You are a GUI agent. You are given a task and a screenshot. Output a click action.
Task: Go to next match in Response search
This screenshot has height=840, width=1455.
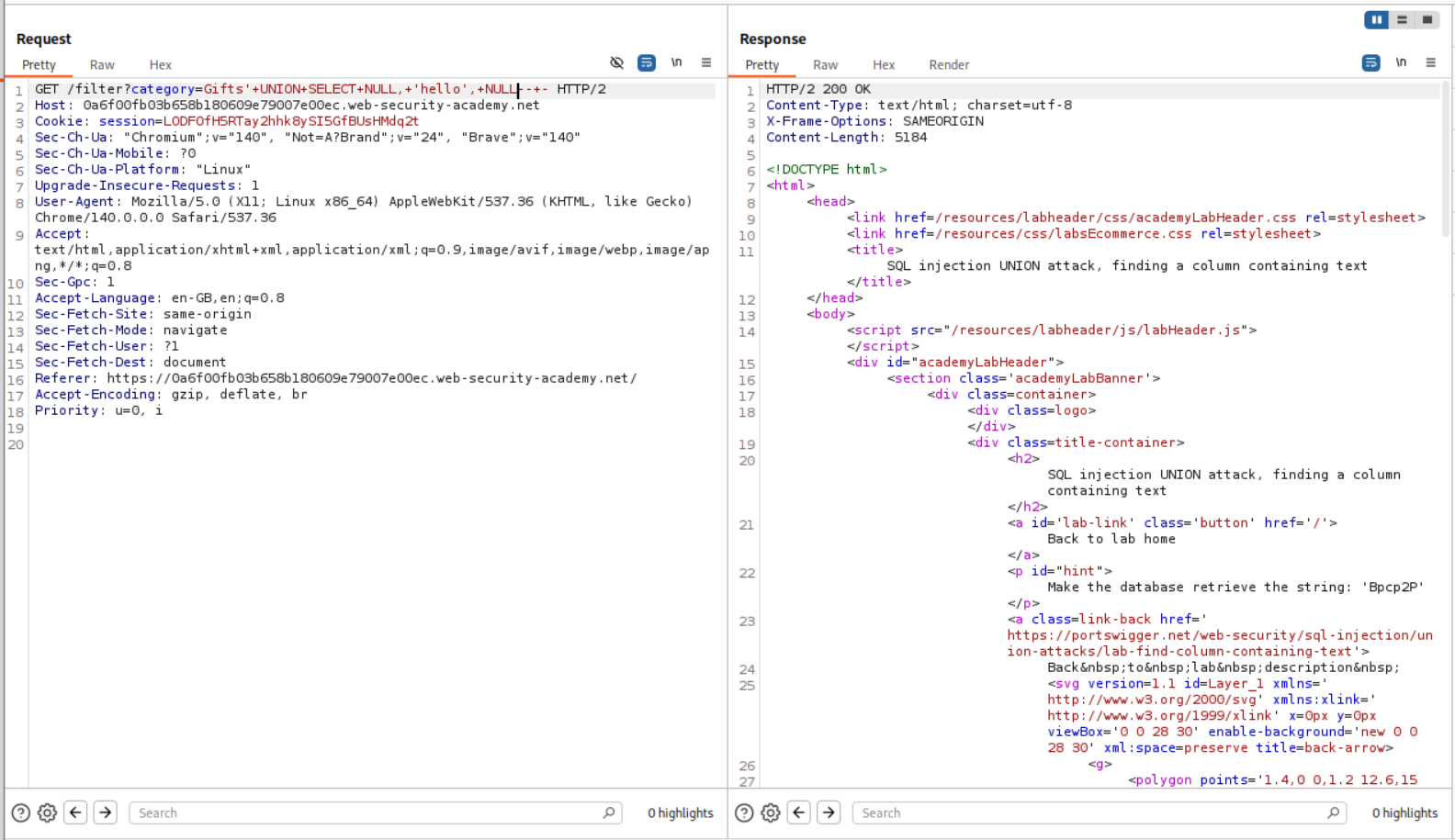829,813
